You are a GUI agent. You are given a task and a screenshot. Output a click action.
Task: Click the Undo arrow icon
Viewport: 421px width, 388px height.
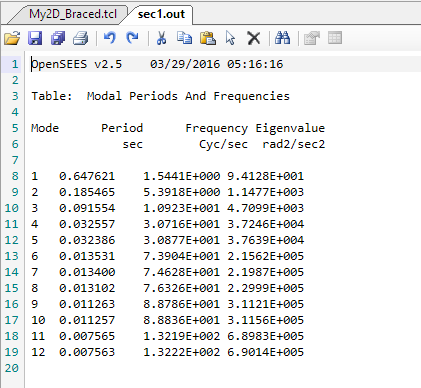point(110,38)
